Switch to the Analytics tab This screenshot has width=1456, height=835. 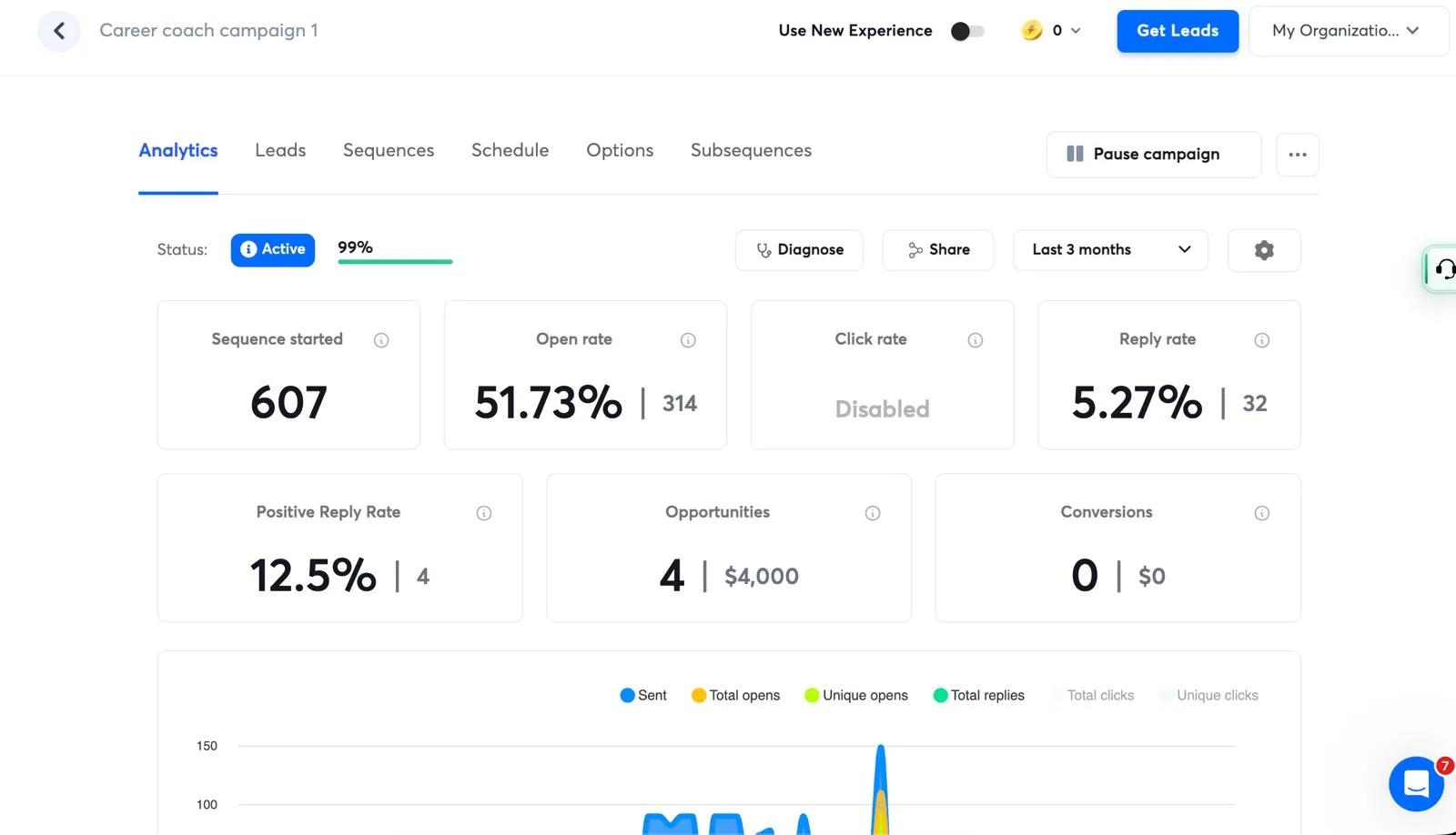click(x=178, y=150)
